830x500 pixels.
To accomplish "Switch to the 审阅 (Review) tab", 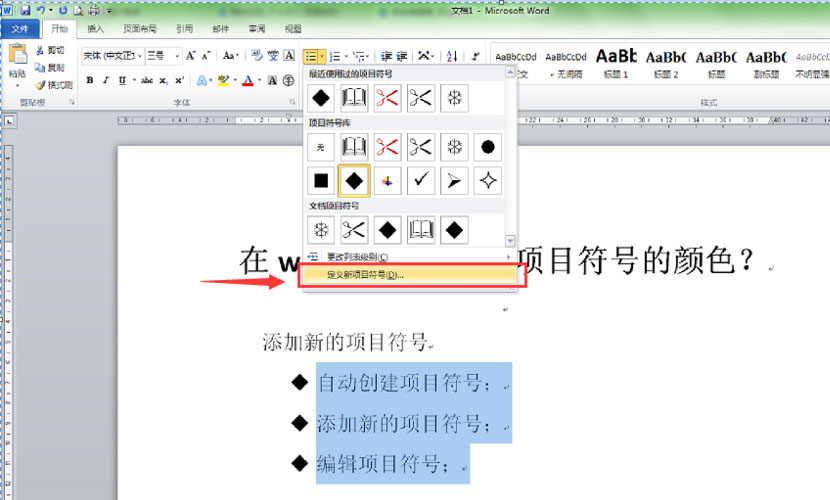I will [257, 29].
